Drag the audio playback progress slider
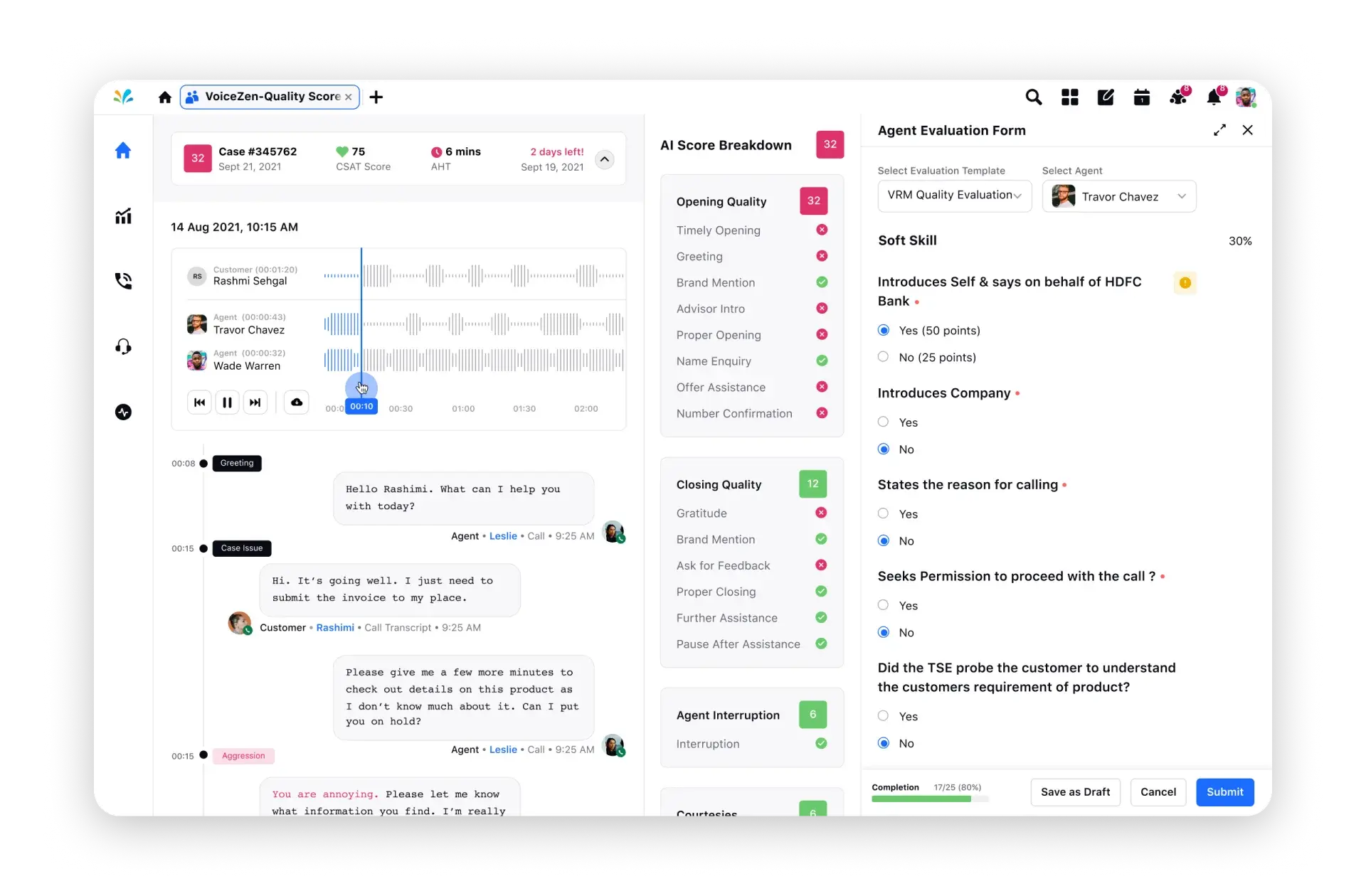This screenshot has width=1366, height=896. coord(362,388)
